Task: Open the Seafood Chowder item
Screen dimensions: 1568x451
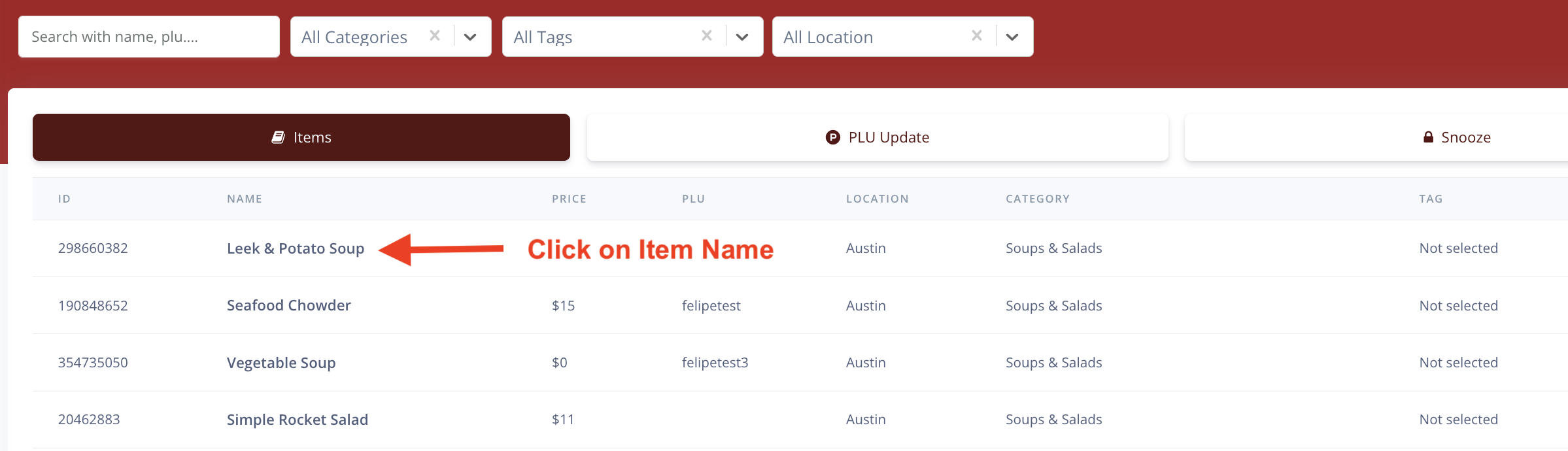Action: 289,305
